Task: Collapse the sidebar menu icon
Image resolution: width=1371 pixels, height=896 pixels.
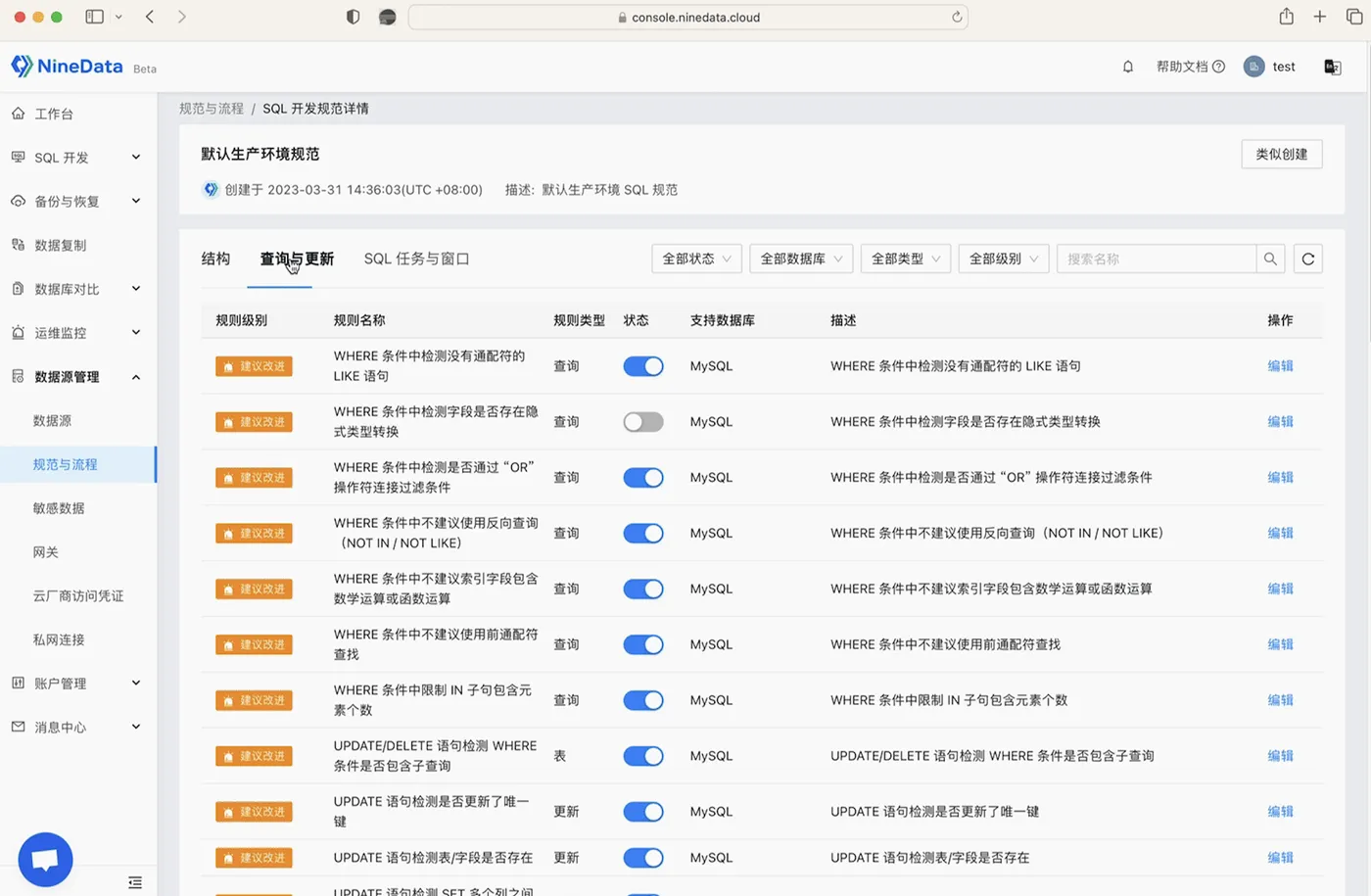Action: pyautogui.click(x=135, y=882)
